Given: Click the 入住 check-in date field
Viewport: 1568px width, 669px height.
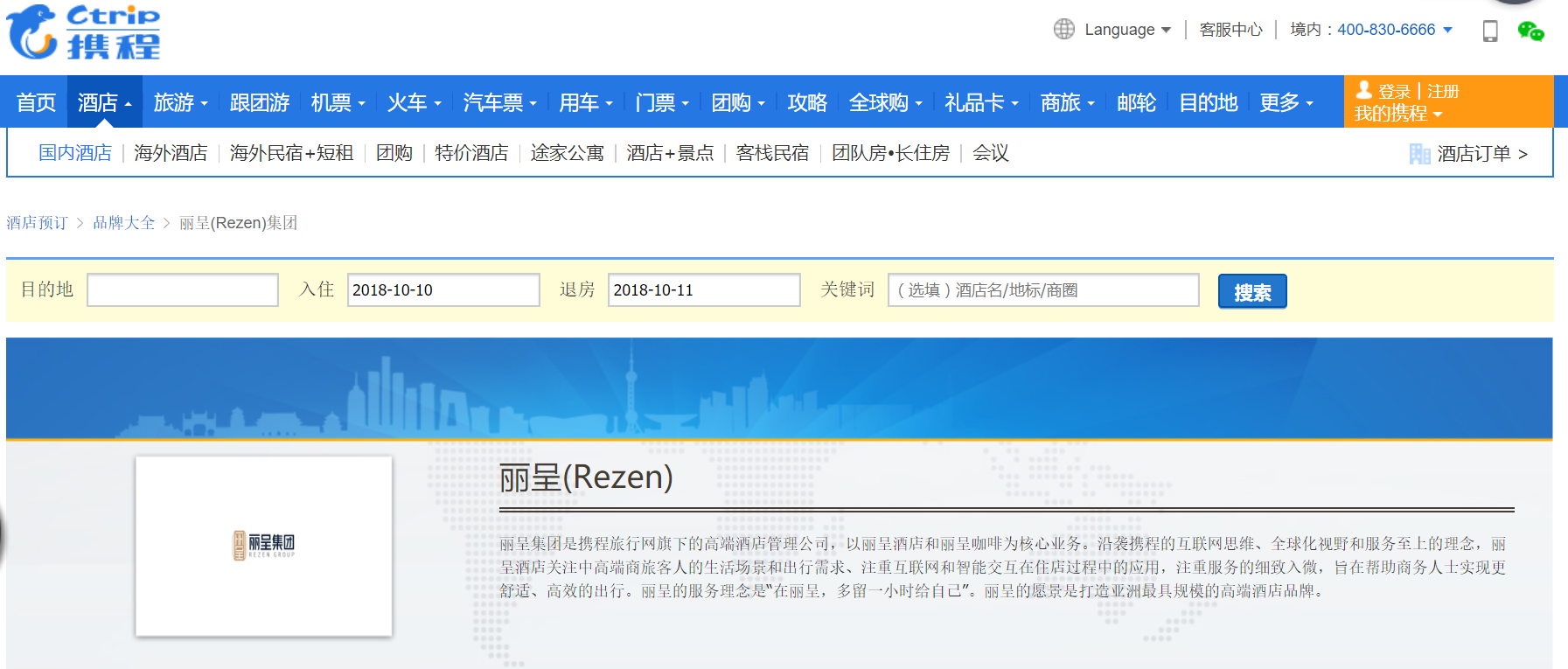Looking at the screenshot, I should click(443, 289).
